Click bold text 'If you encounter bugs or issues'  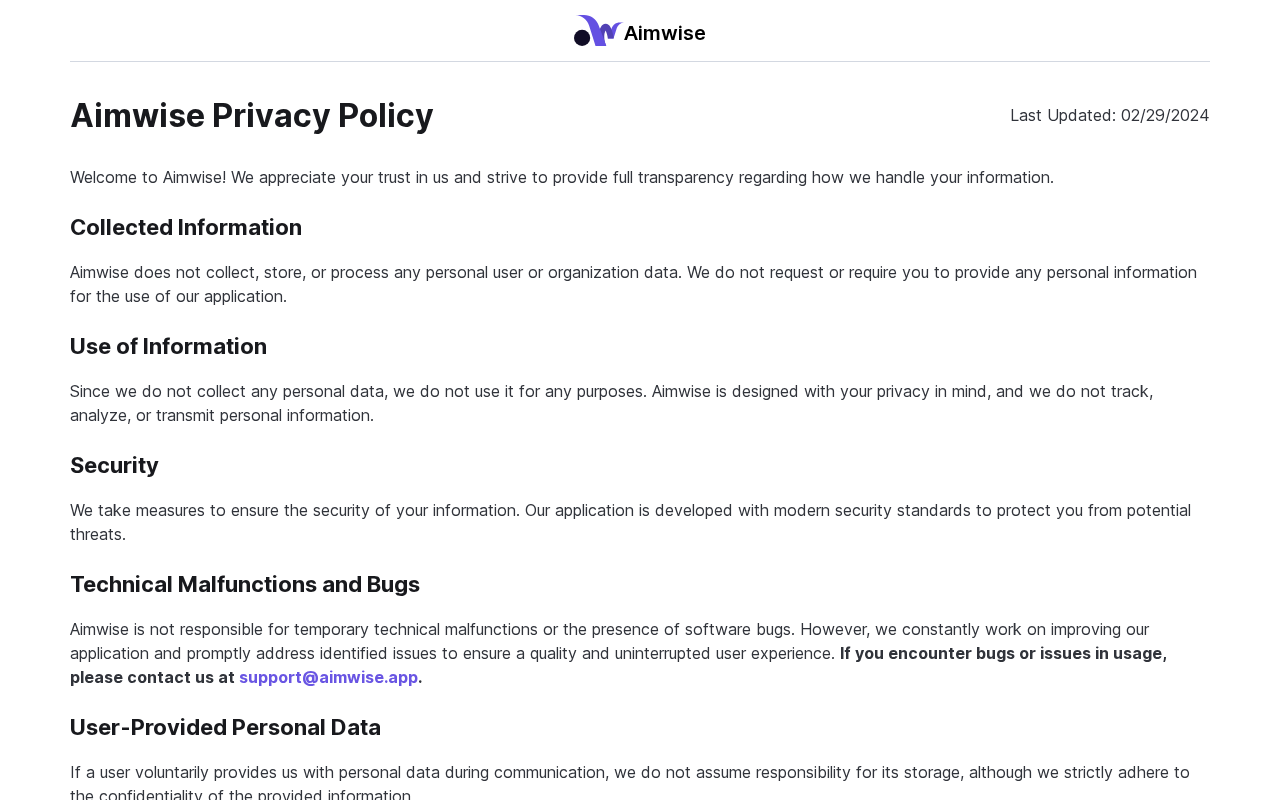click(x=1003, y=653)
